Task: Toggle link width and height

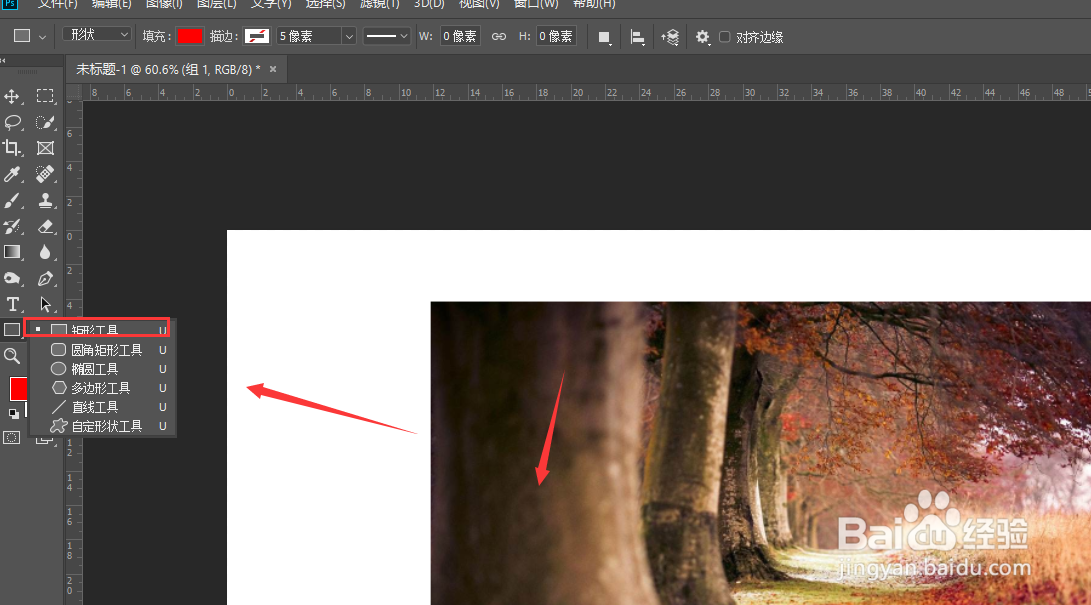Action: point(499,36)
